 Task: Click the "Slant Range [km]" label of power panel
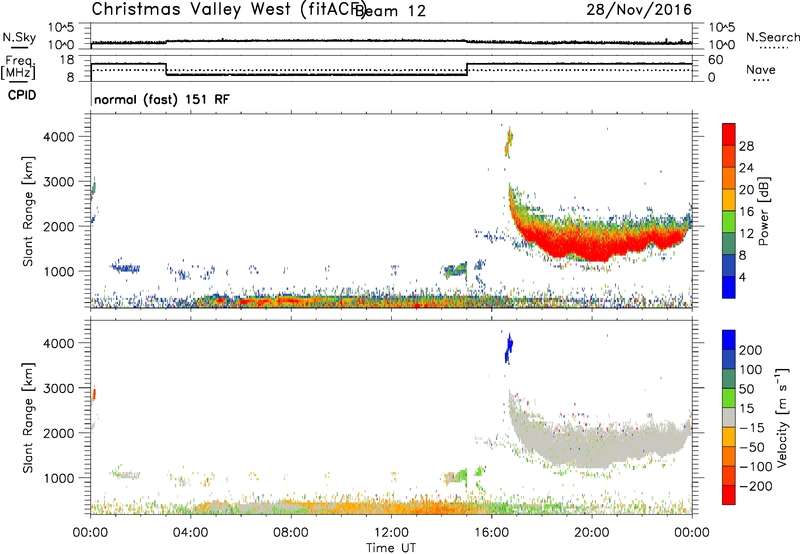28,211
